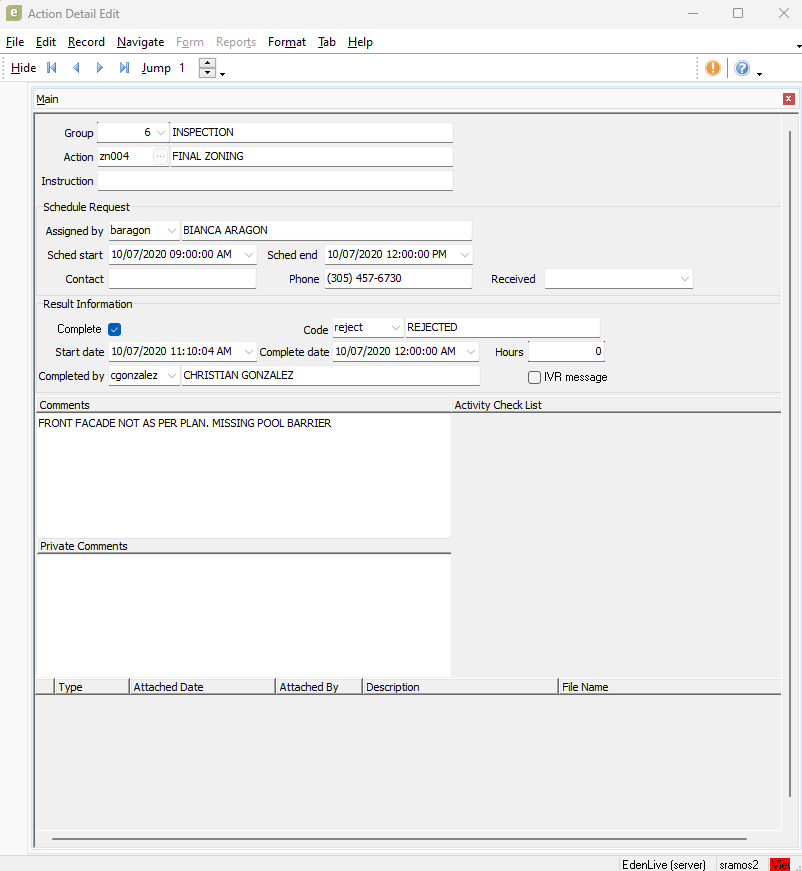Open the Assigned by dropdown
Image resolution: width=802 pixels, height=871 pixels.
coord(171,231)
